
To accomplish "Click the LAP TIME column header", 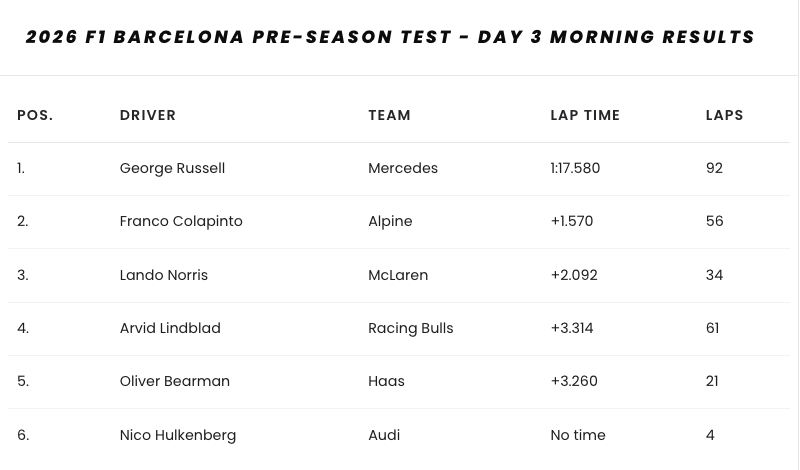I will point(585,115).
